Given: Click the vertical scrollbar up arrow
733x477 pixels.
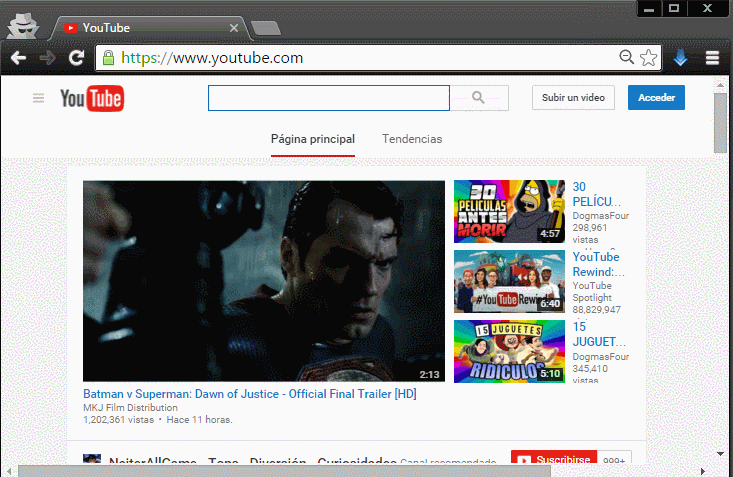Looking at the screenshot, I should [x=720, y=85].
